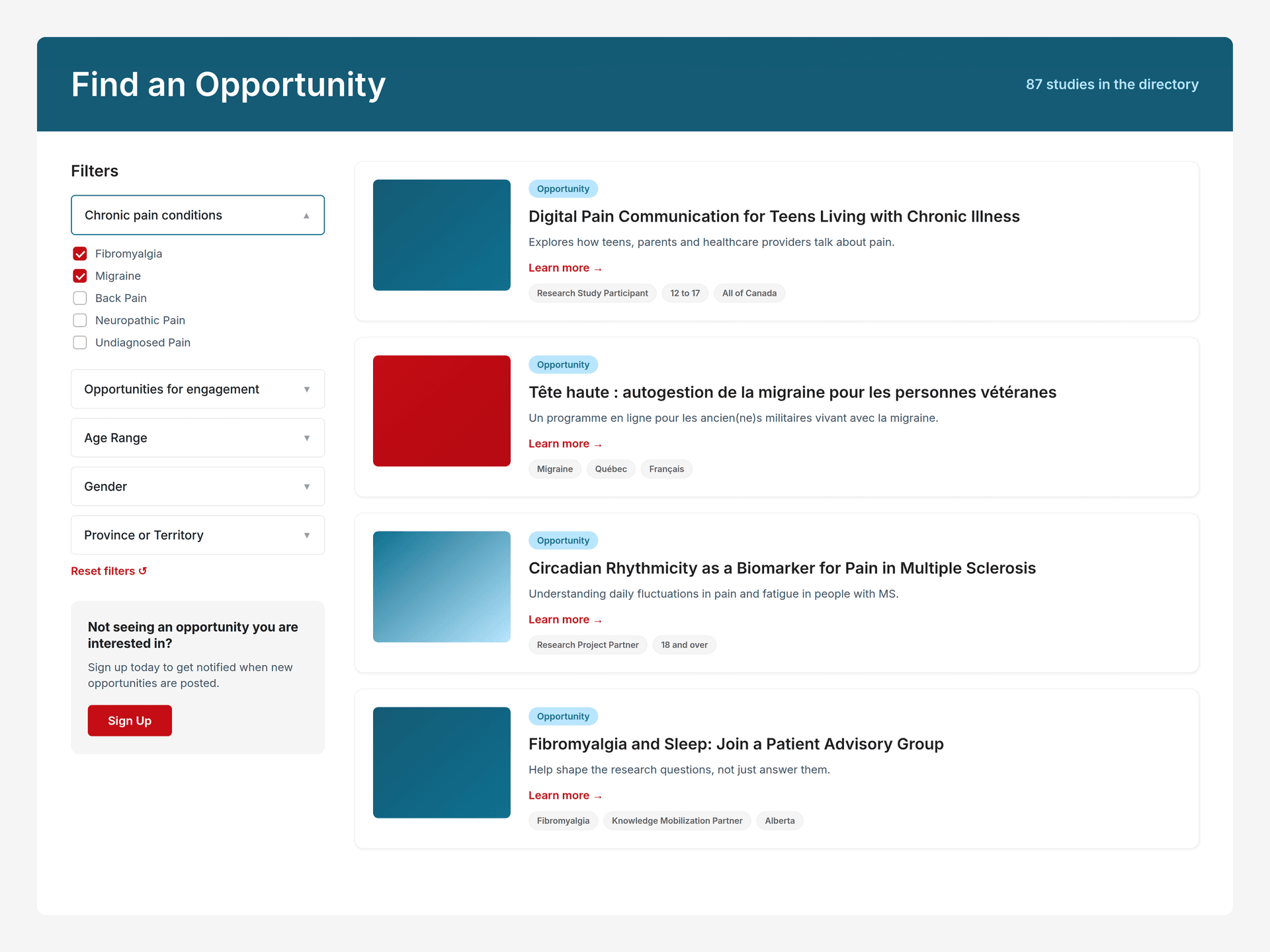This screenshot has height=952, width=1270.
Task: Enable the Neuropathic Pain filter
Action: (x=80, y=320)
